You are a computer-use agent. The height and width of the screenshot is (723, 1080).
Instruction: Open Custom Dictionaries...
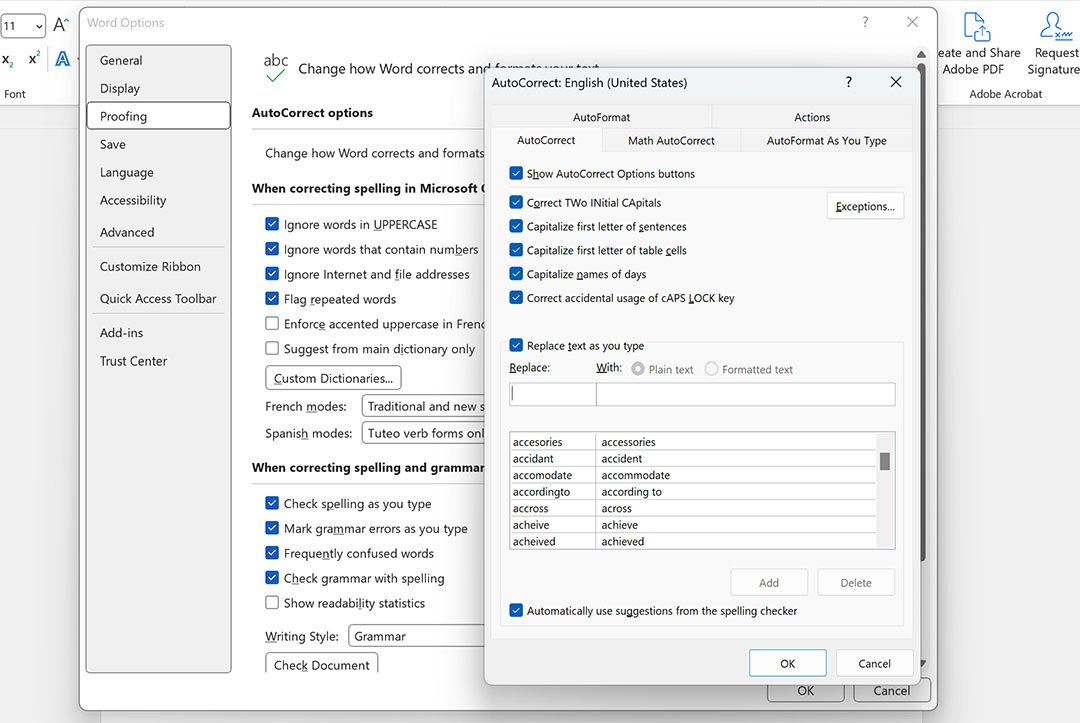333,378
